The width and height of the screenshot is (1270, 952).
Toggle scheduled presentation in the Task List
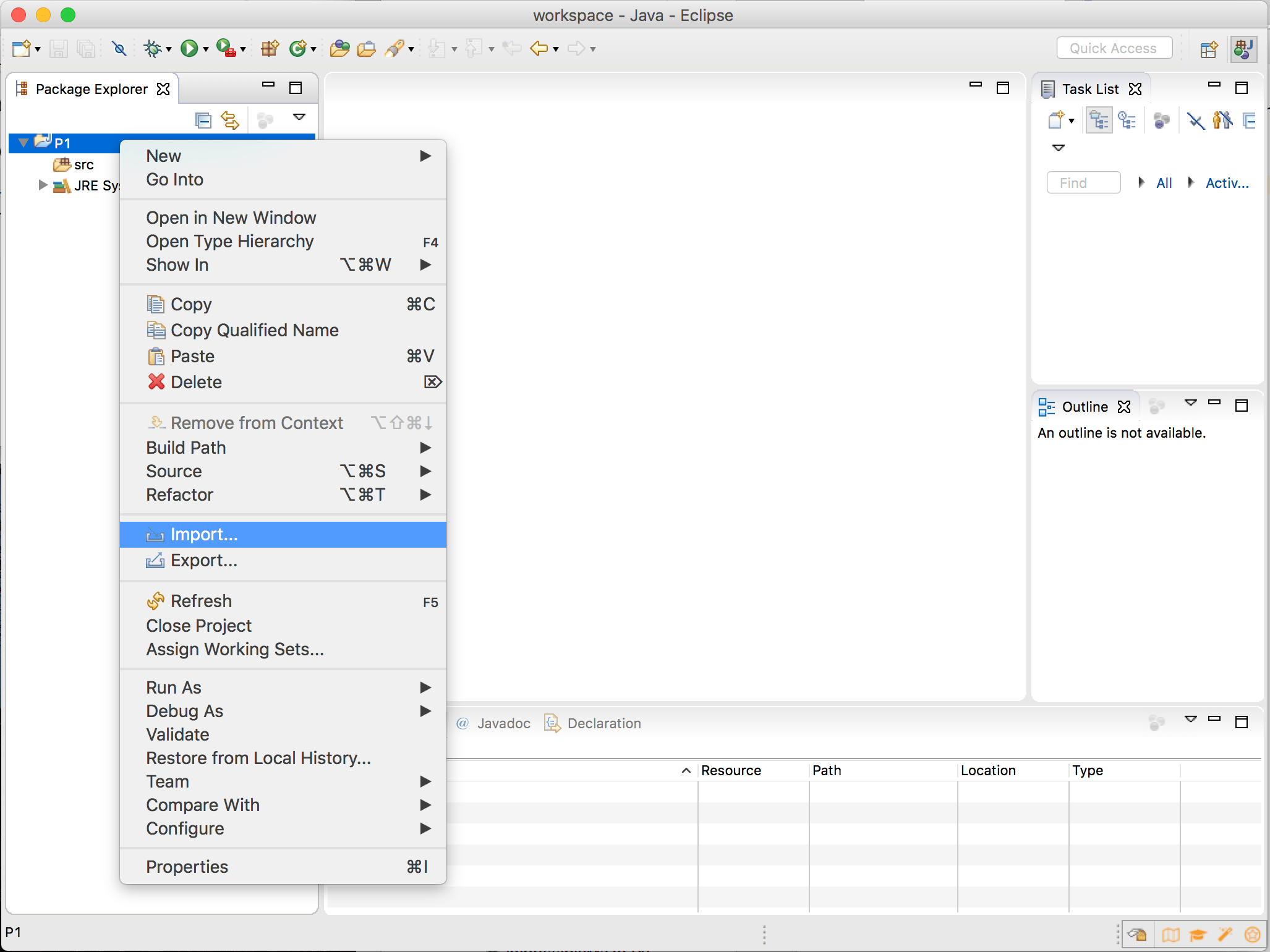click(1127, 120)
